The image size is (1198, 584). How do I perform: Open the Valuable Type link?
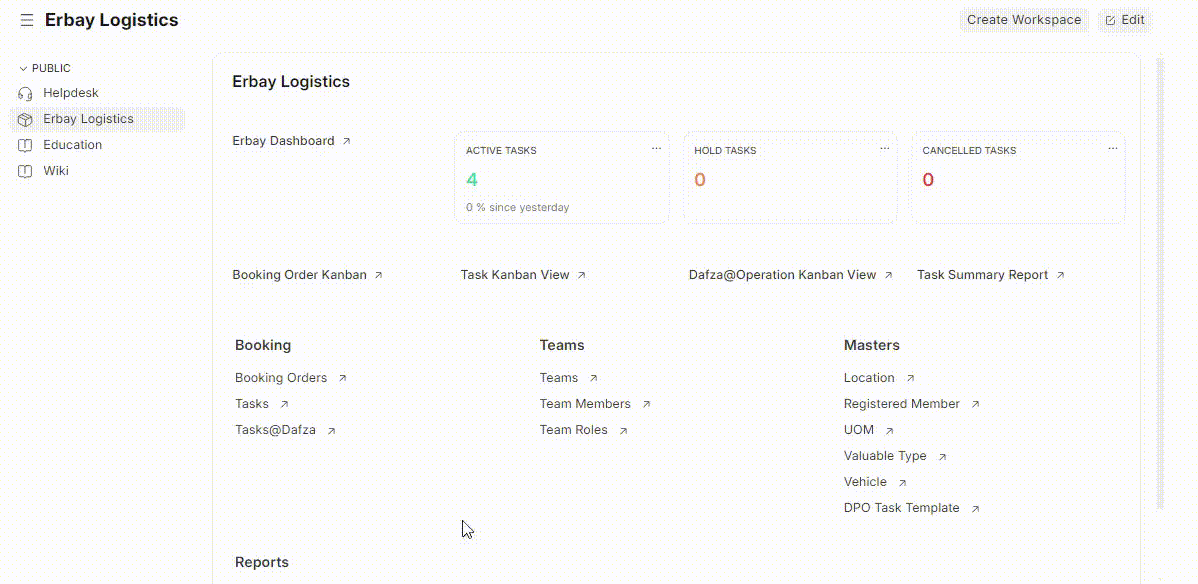(886, 456)
